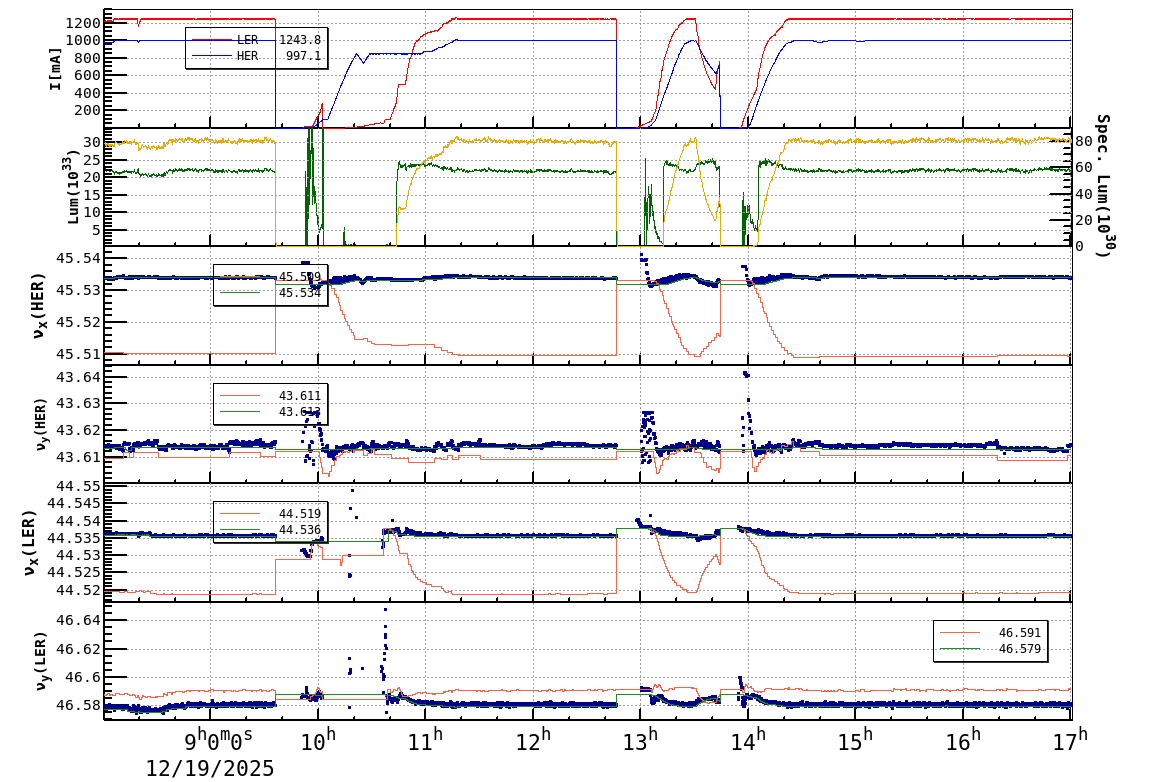Select the 80 tick on specific luminosity axis
The width and height of the screenshot is (1154, 782).
[x=1083, y=141]
